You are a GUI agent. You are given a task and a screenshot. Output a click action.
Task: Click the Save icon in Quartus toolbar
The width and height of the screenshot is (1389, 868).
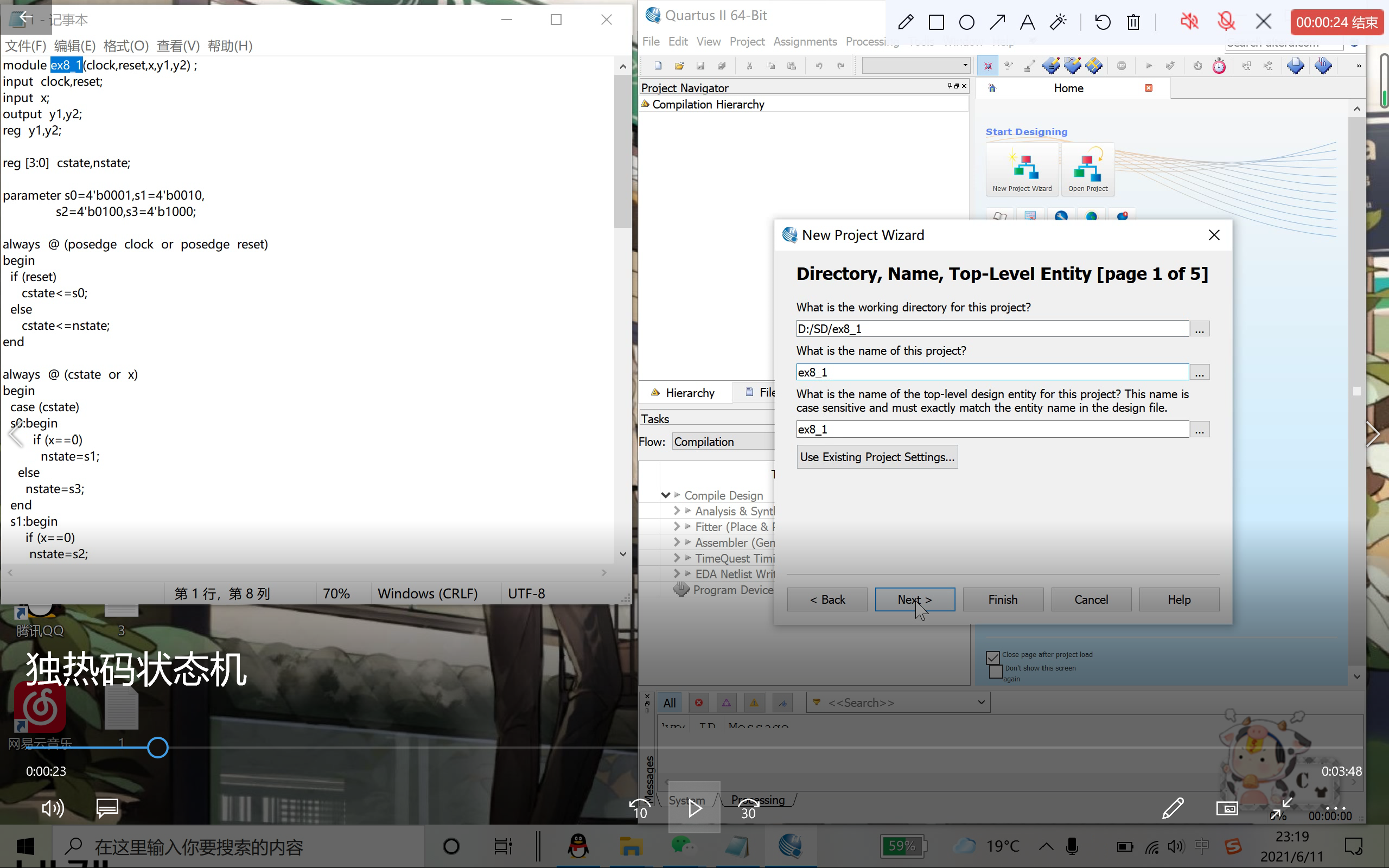(x=701, y=66)
